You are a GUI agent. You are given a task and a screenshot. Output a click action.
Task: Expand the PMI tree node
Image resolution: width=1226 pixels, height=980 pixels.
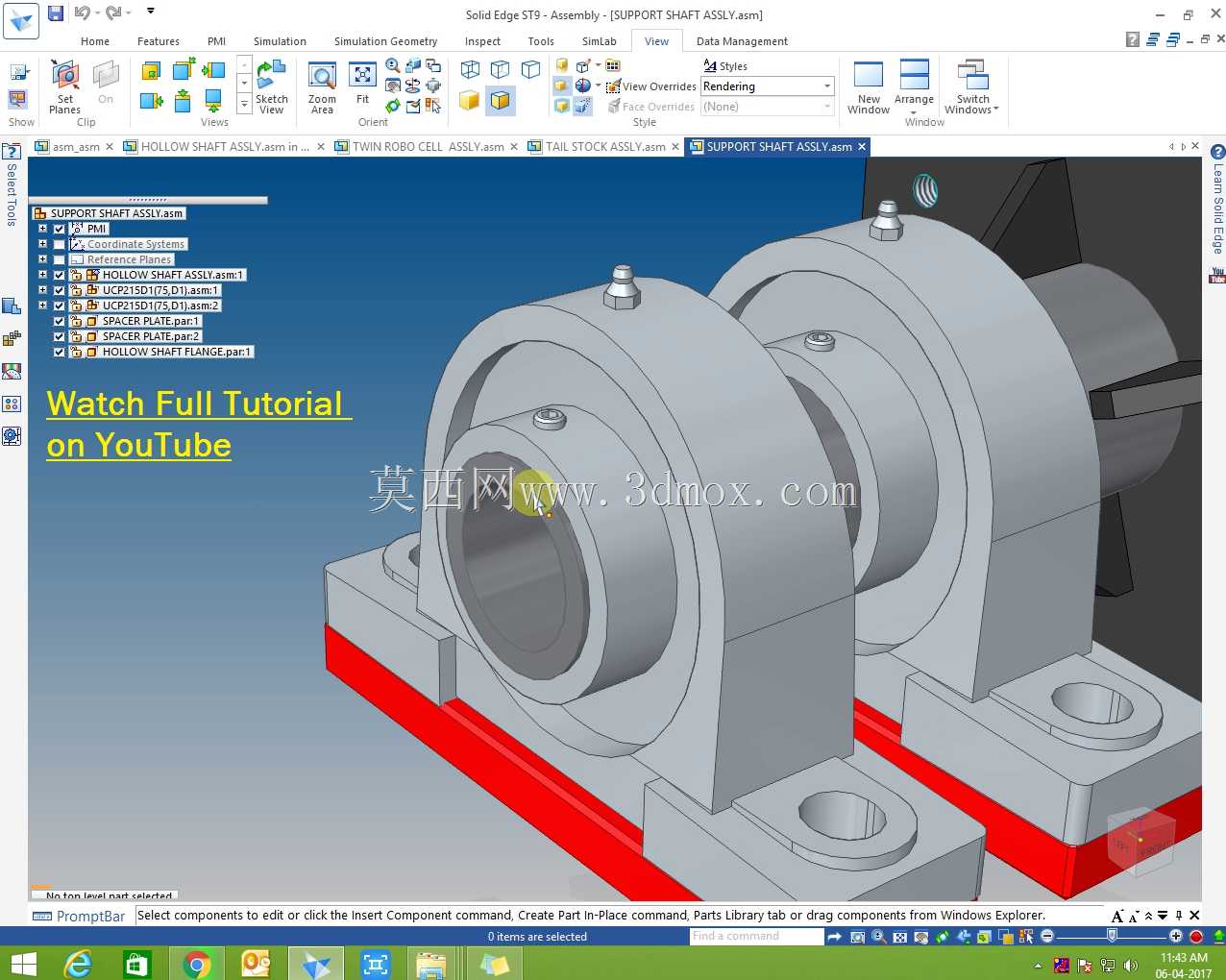coord(42,229)
